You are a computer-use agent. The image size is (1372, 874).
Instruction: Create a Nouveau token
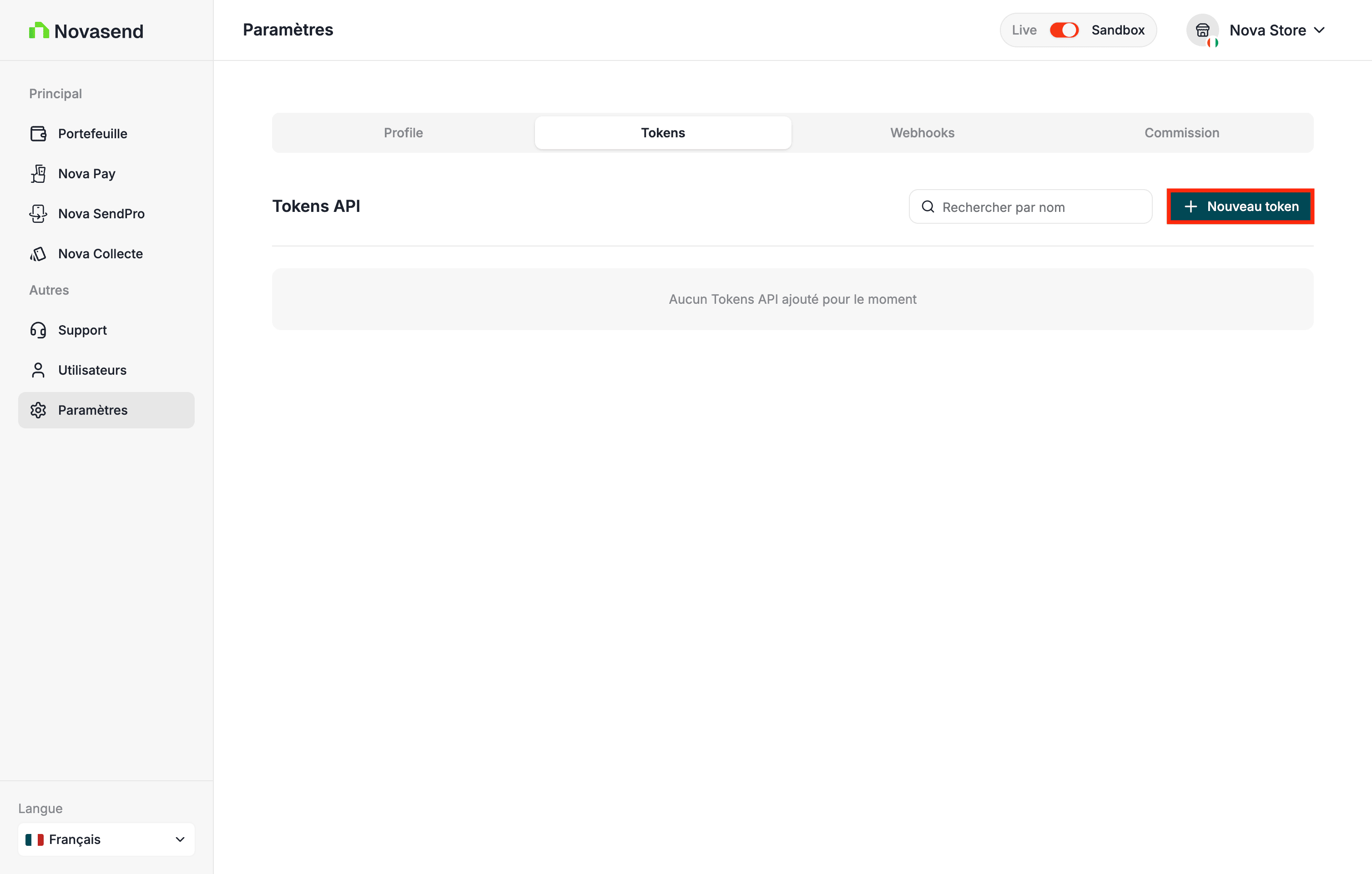click(x=1241, y=206)
